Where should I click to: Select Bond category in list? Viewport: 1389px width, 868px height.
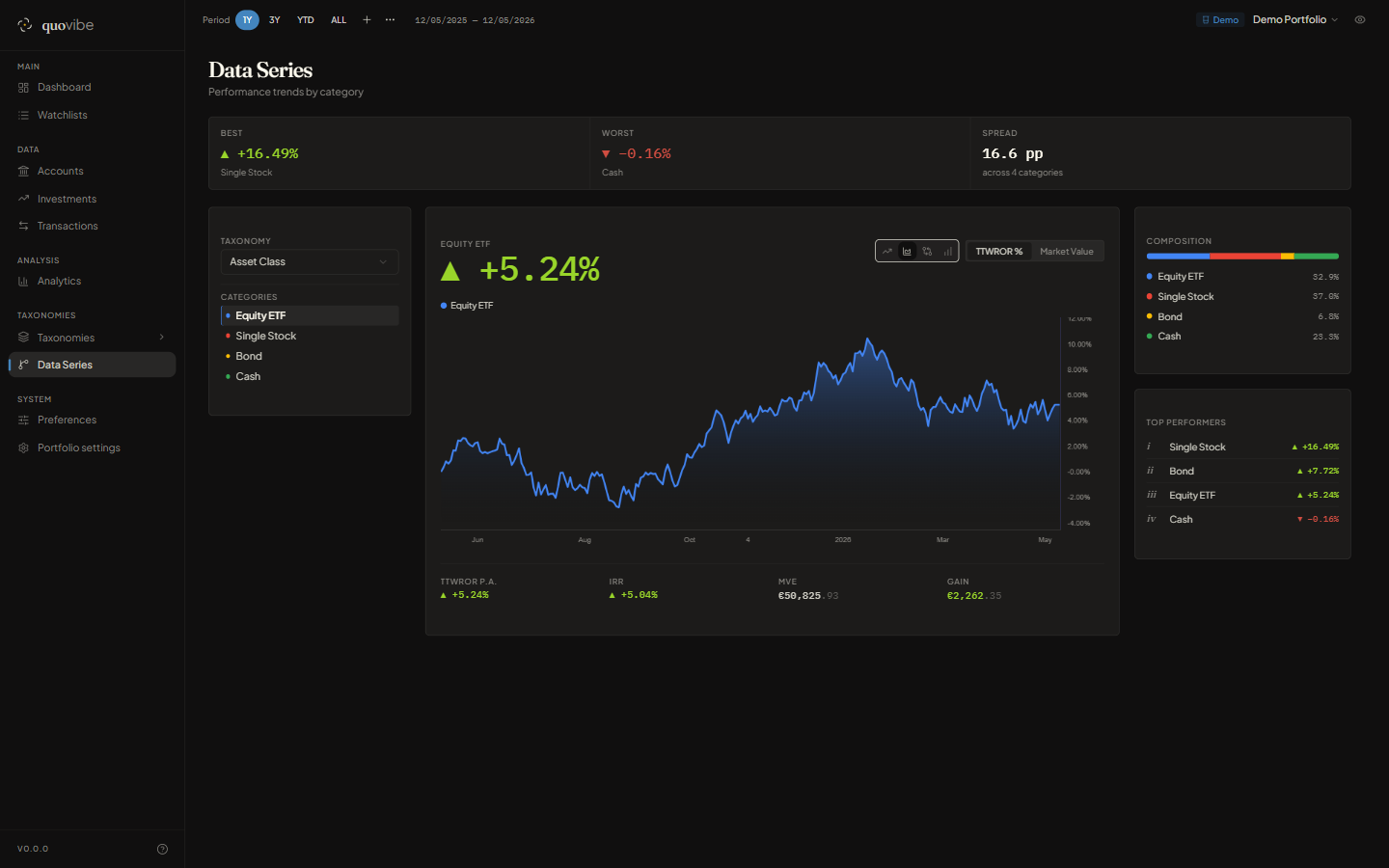310,356
